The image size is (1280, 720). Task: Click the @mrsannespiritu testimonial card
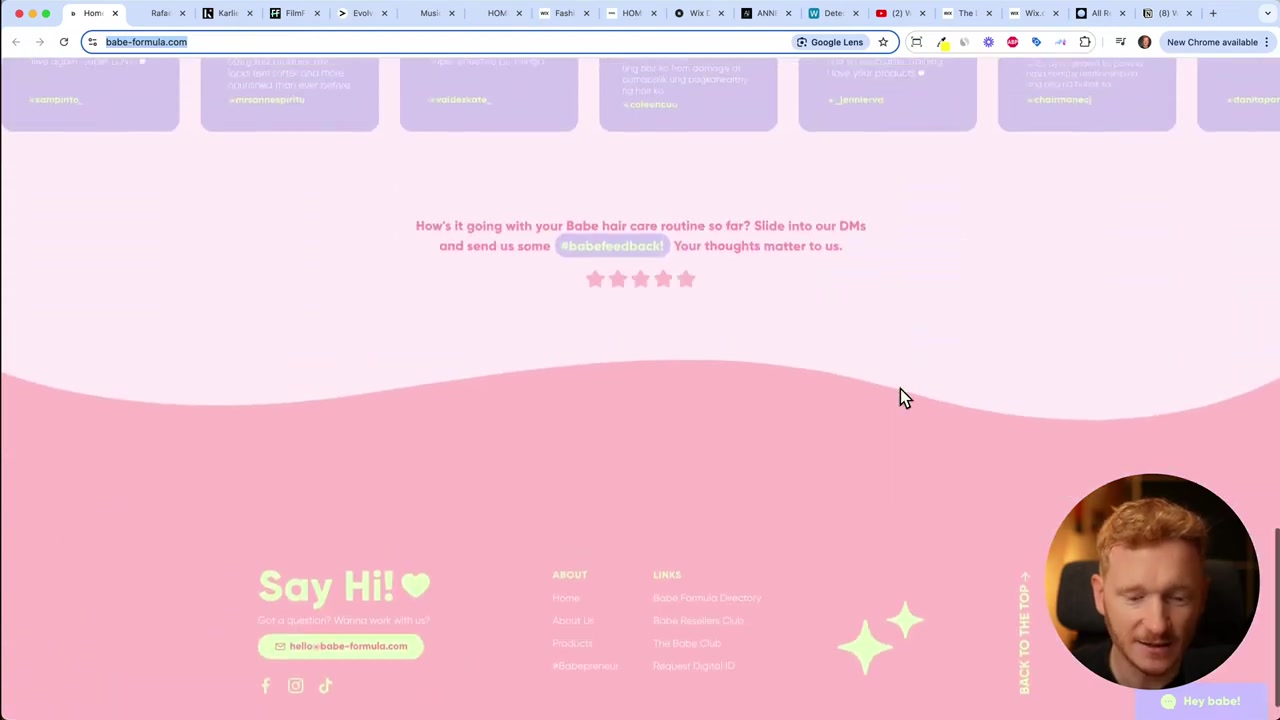pos(289,95)
